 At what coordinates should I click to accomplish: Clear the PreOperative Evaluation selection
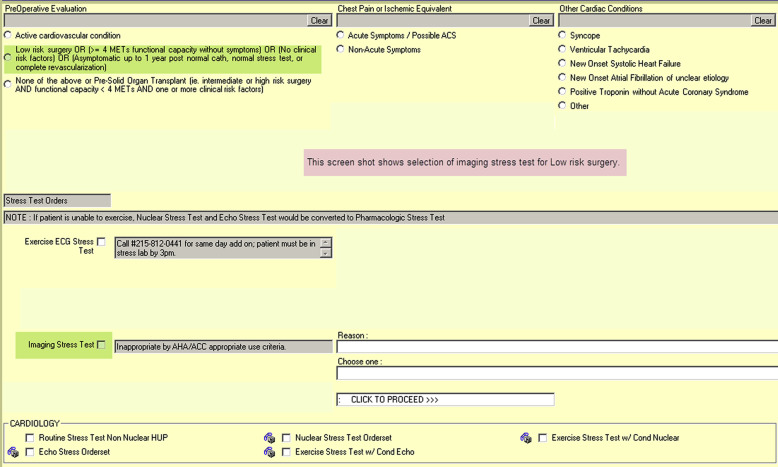(319, 20)
